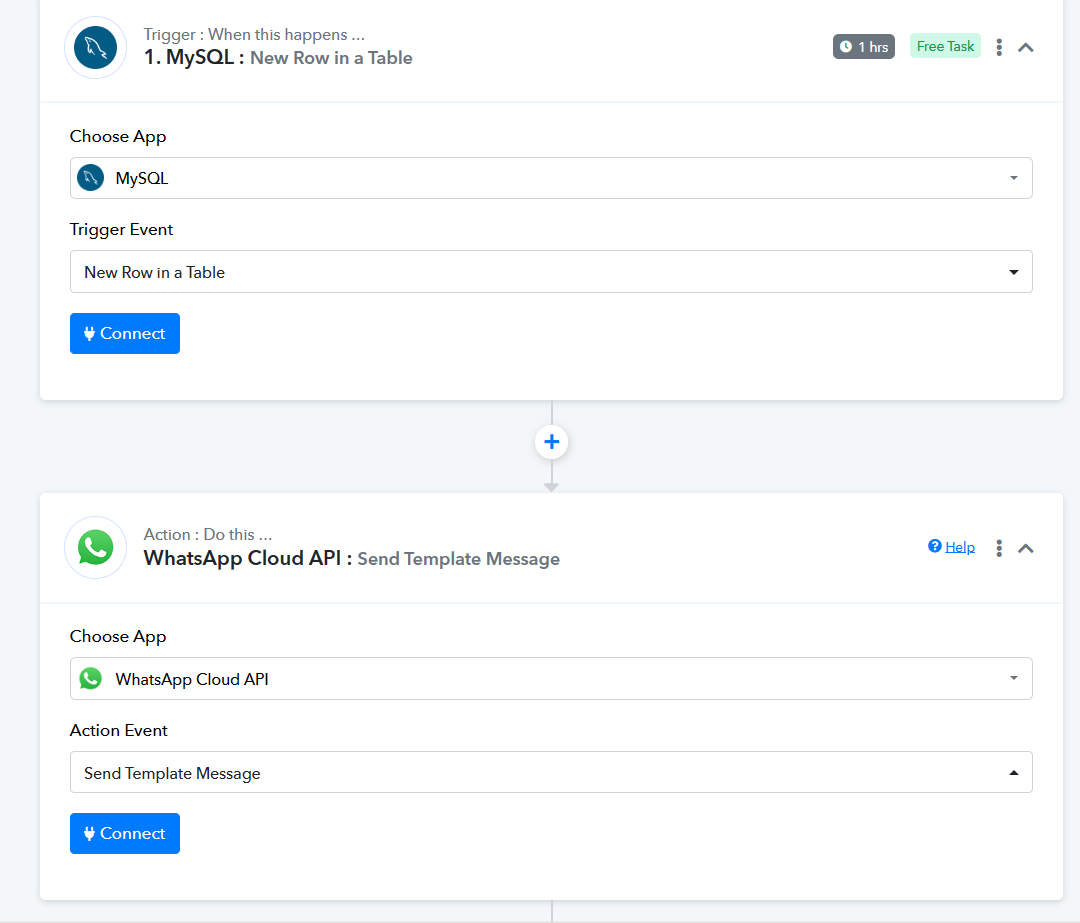1080x923 pixels.
Task: Click the MySQL logo in trigger header
Action: 95,48
